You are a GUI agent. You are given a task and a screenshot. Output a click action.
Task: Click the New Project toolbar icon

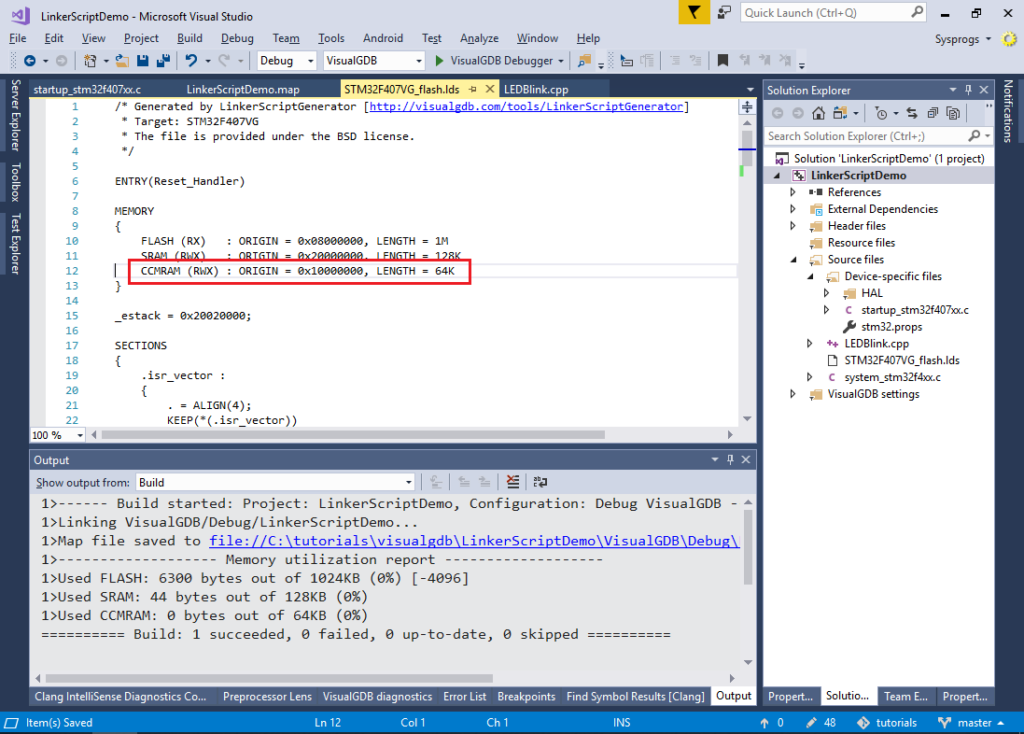coord(90,61)
